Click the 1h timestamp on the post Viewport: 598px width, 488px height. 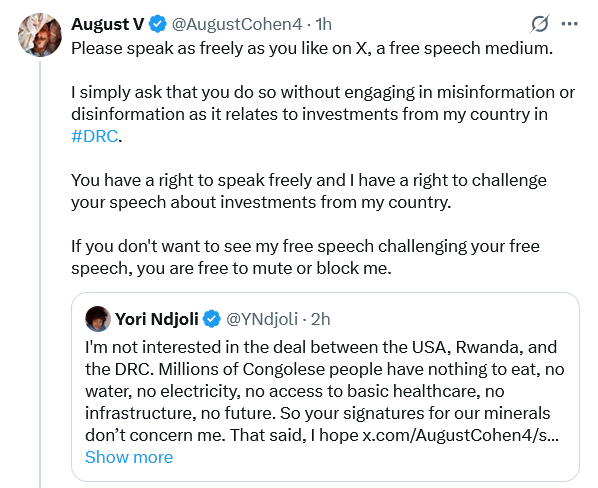(x=323, y=24)
